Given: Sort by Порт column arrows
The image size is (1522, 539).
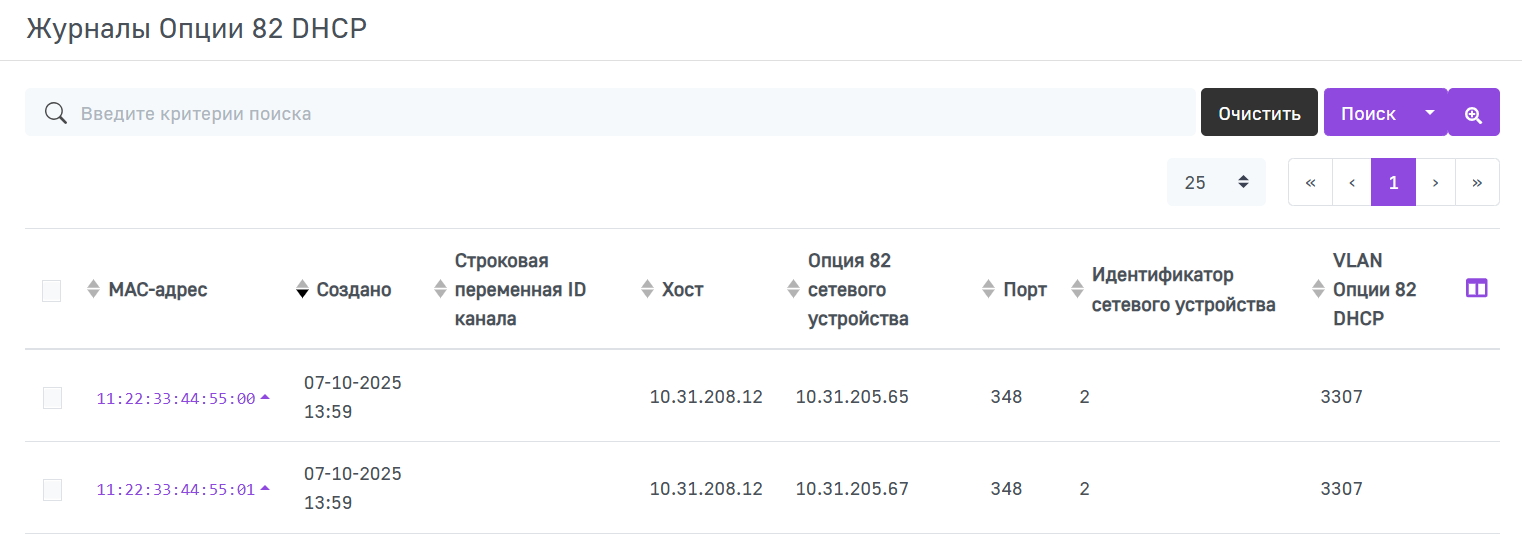Looking at the screenshot, I should point(990,290).
